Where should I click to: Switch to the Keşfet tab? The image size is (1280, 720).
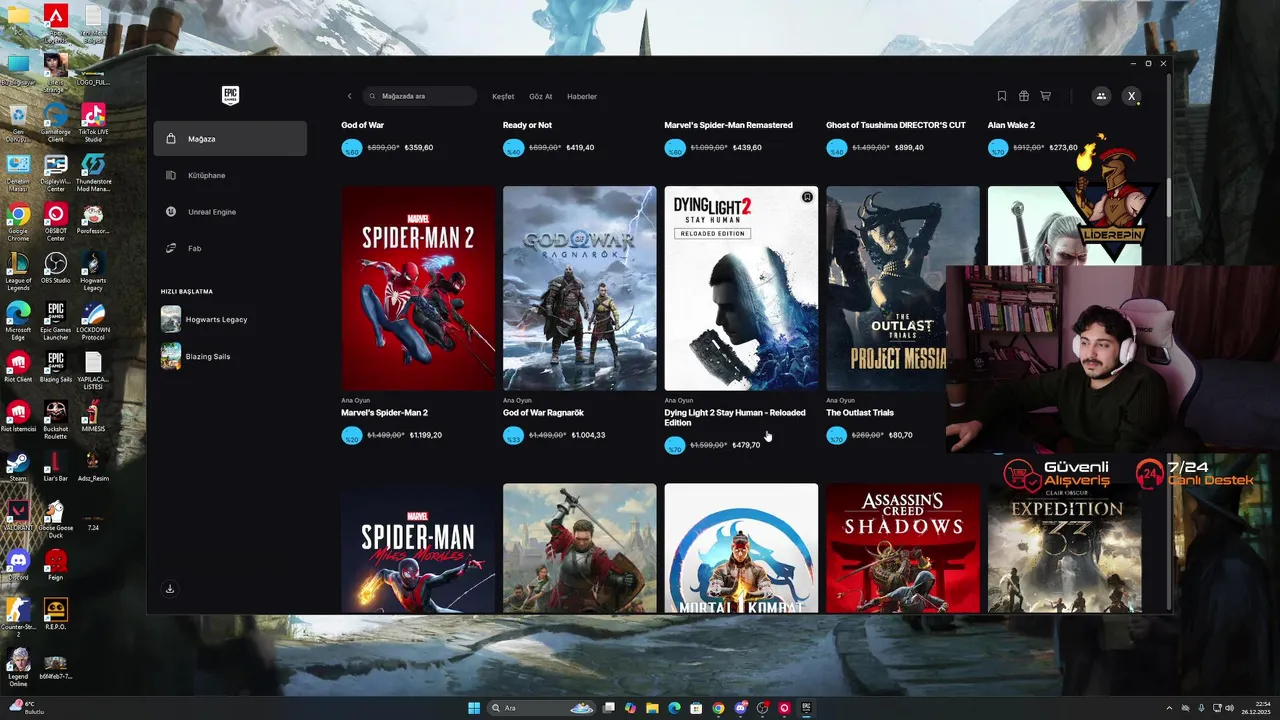point(503,96)
